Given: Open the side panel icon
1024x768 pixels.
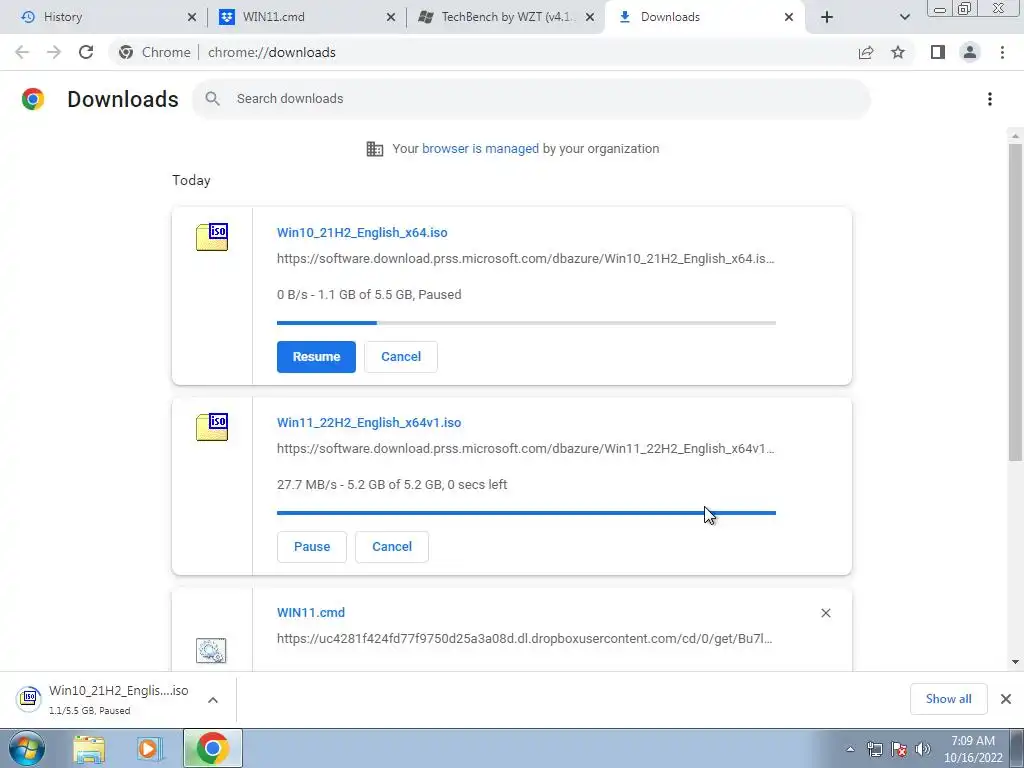Looking at the screenshot, I should (938, 52).
